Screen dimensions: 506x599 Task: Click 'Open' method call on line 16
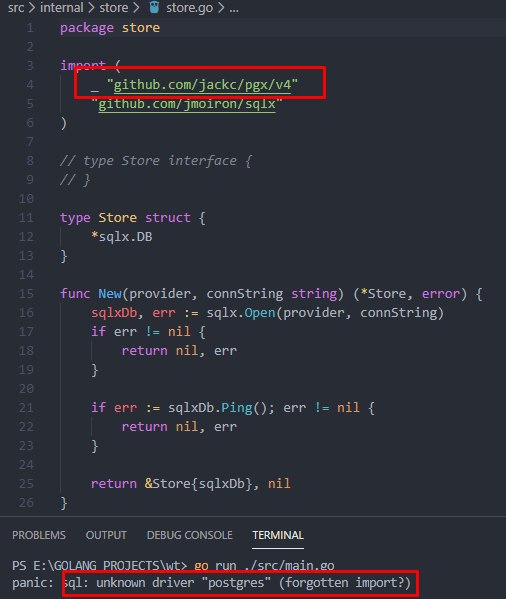[260, 313]
